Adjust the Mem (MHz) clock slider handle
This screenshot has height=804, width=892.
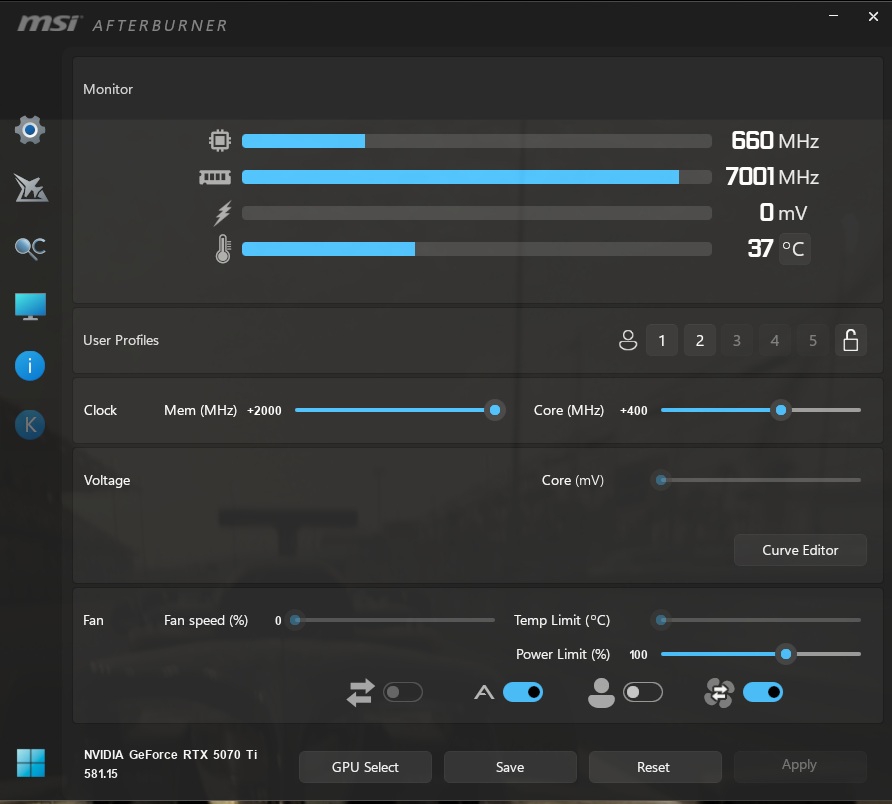[x=495, y=410]
